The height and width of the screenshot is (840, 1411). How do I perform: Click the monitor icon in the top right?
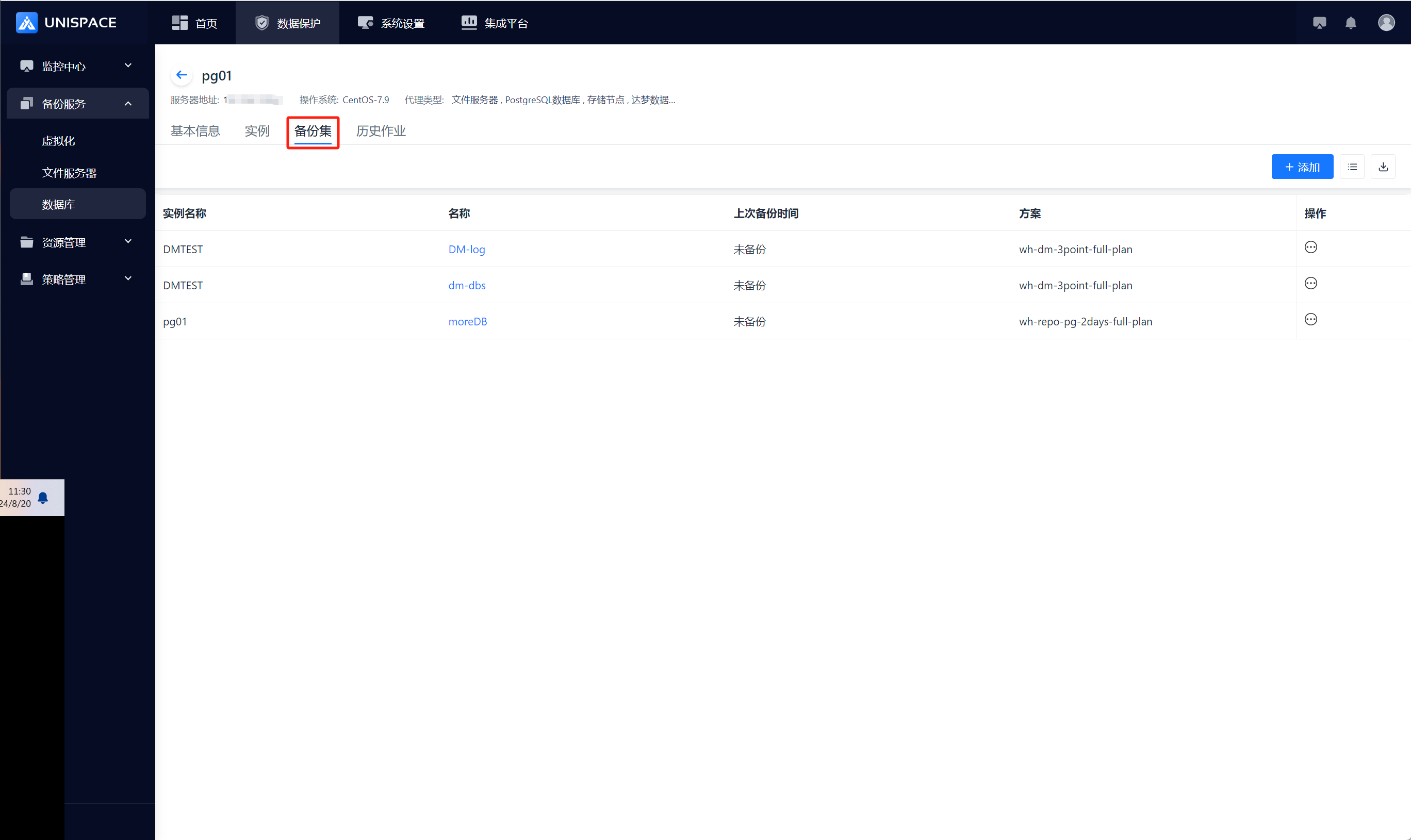(1319, 23)
